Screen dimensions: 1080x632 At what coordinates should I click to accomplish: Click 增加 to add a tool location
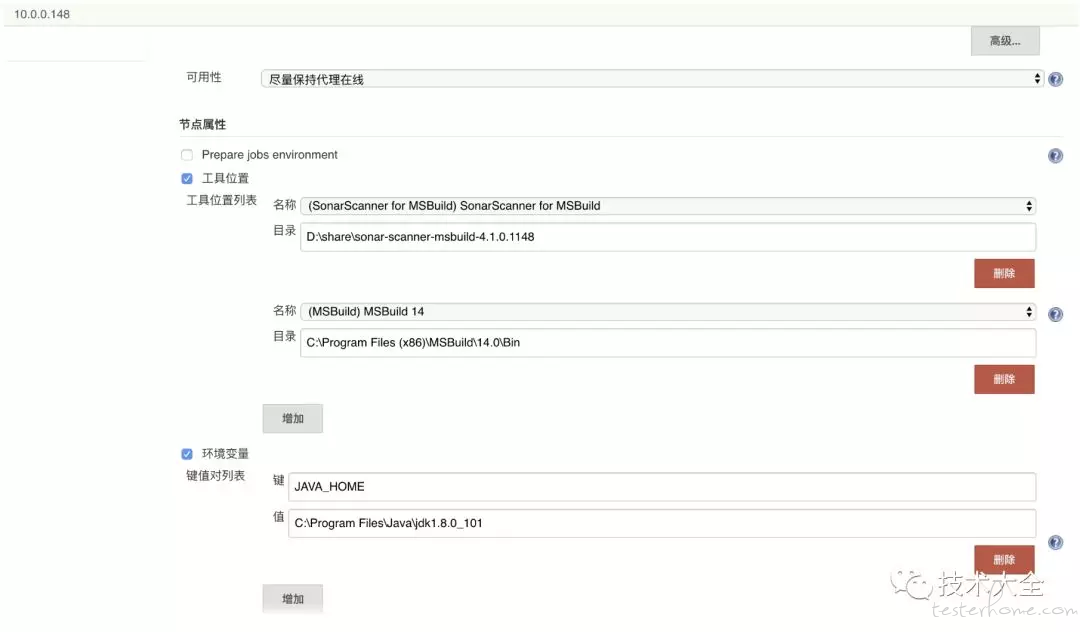292,418
